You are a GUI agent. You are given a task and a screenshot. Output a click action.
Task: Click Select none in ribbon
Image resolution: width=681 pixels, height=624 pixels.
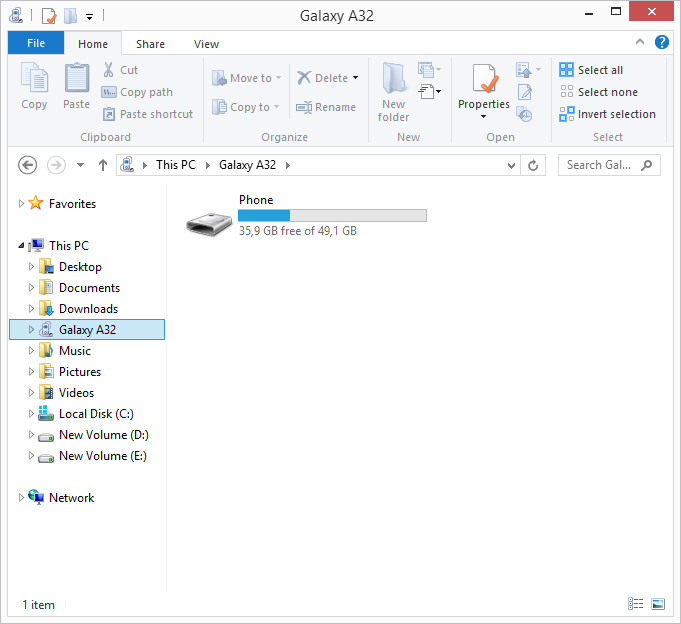coord(597,92)
